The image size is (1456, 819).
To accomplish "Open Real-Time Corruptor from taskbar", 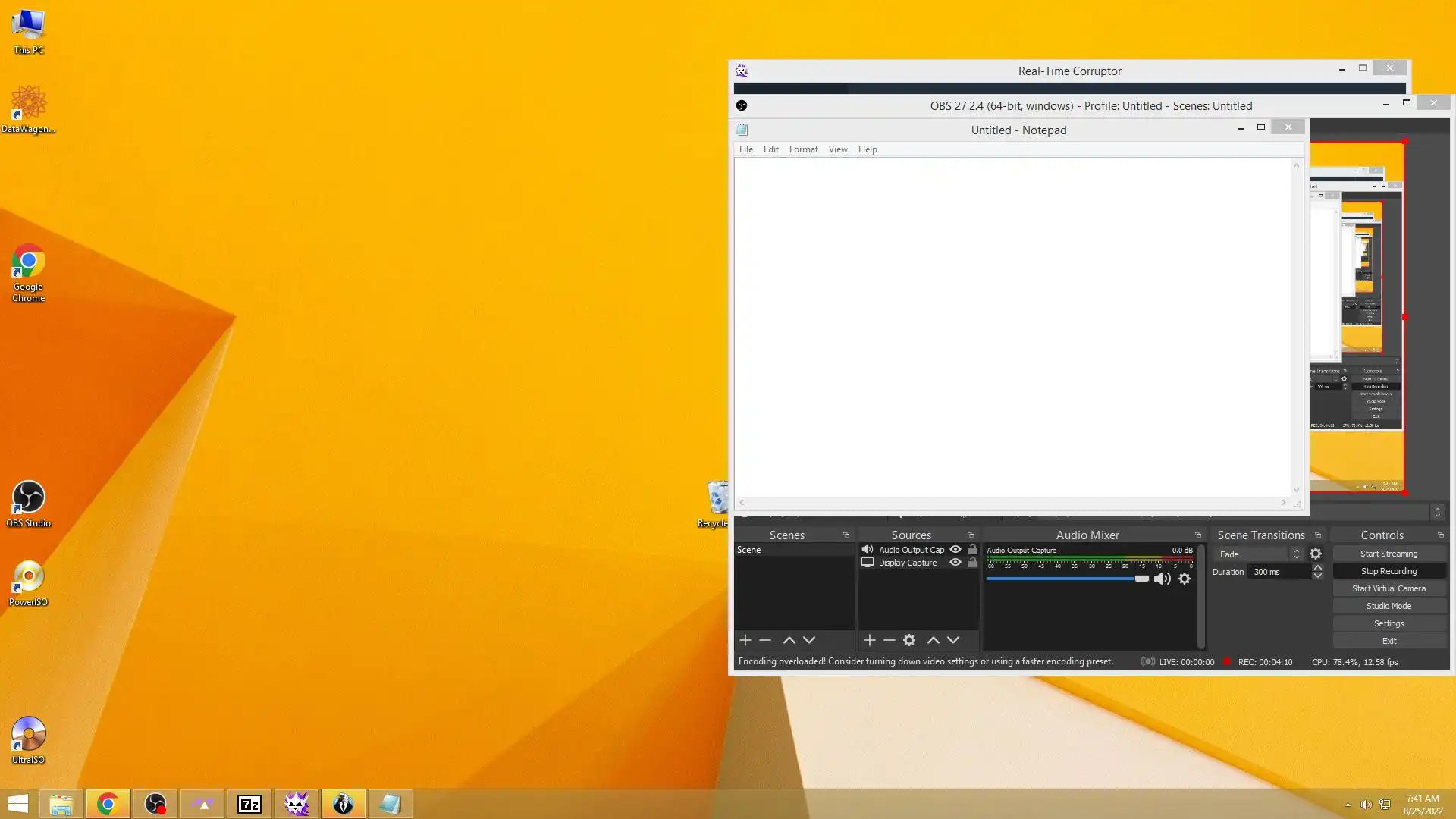I will [297, 804].
